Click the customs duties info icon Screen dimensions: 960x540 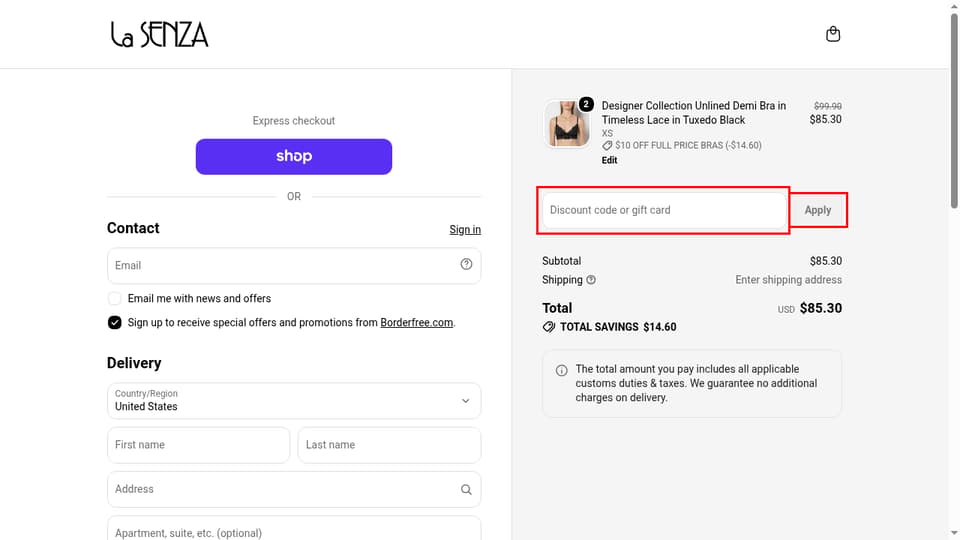coord(561,370)
